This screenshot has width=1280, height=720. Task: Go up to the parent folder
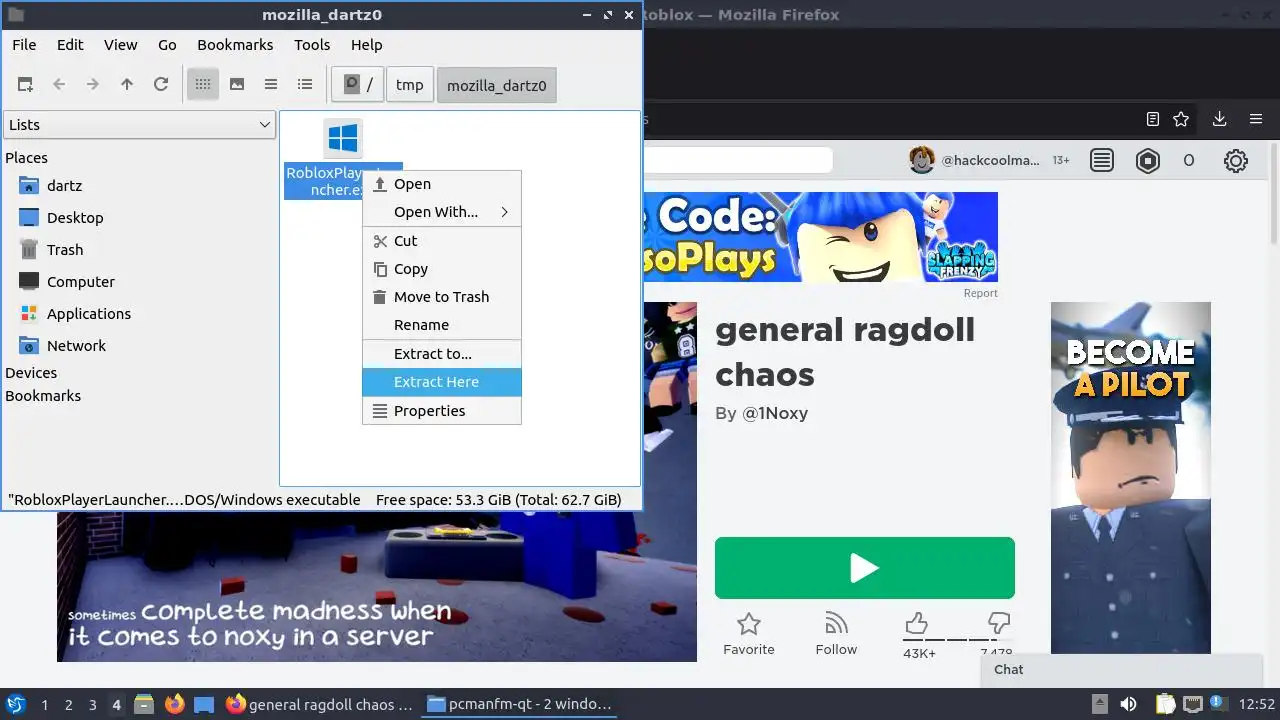click(x=127, y=85)
